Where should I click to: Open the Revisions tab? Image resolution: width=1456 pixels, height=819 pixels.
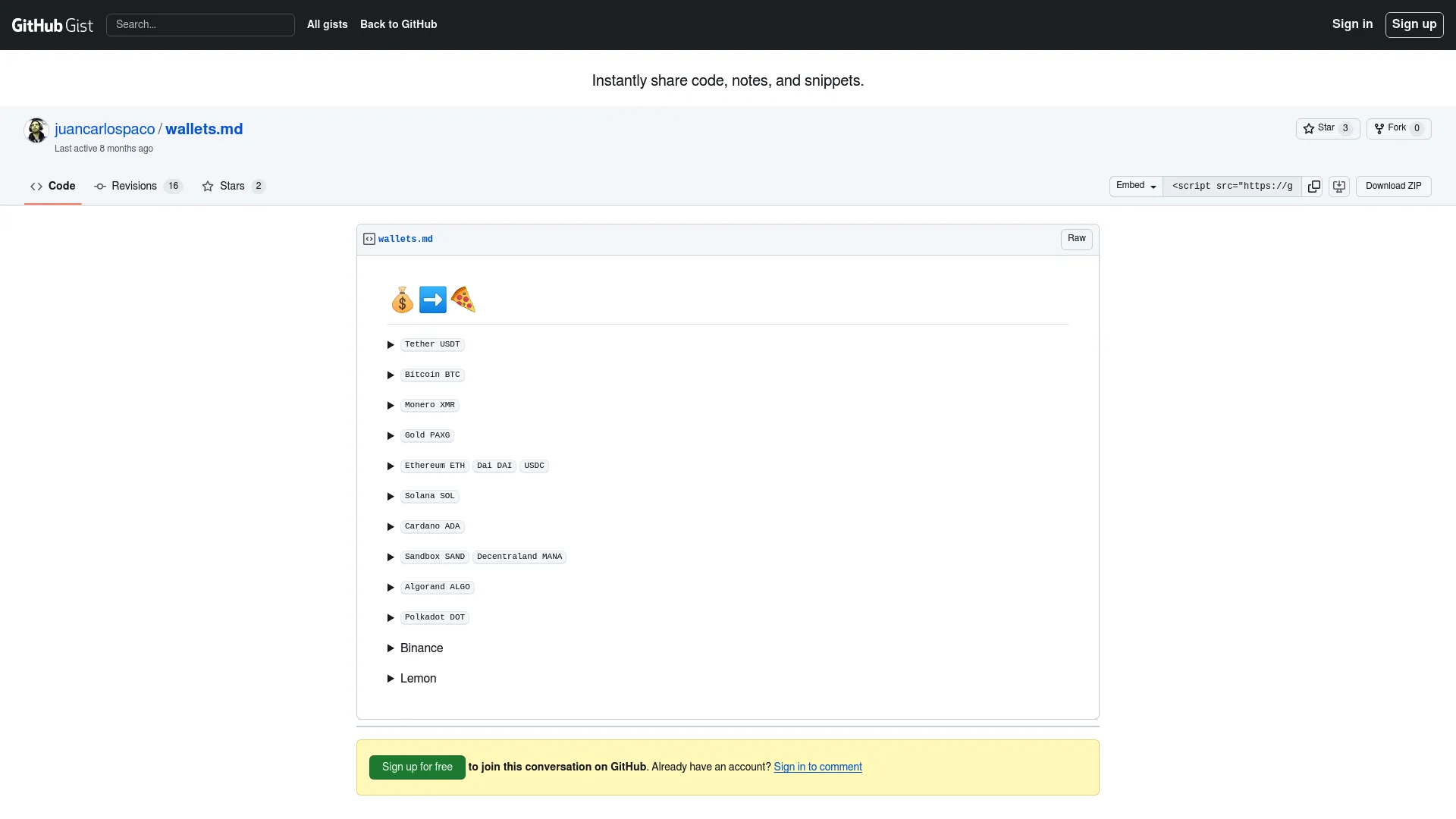coord(138,187)
